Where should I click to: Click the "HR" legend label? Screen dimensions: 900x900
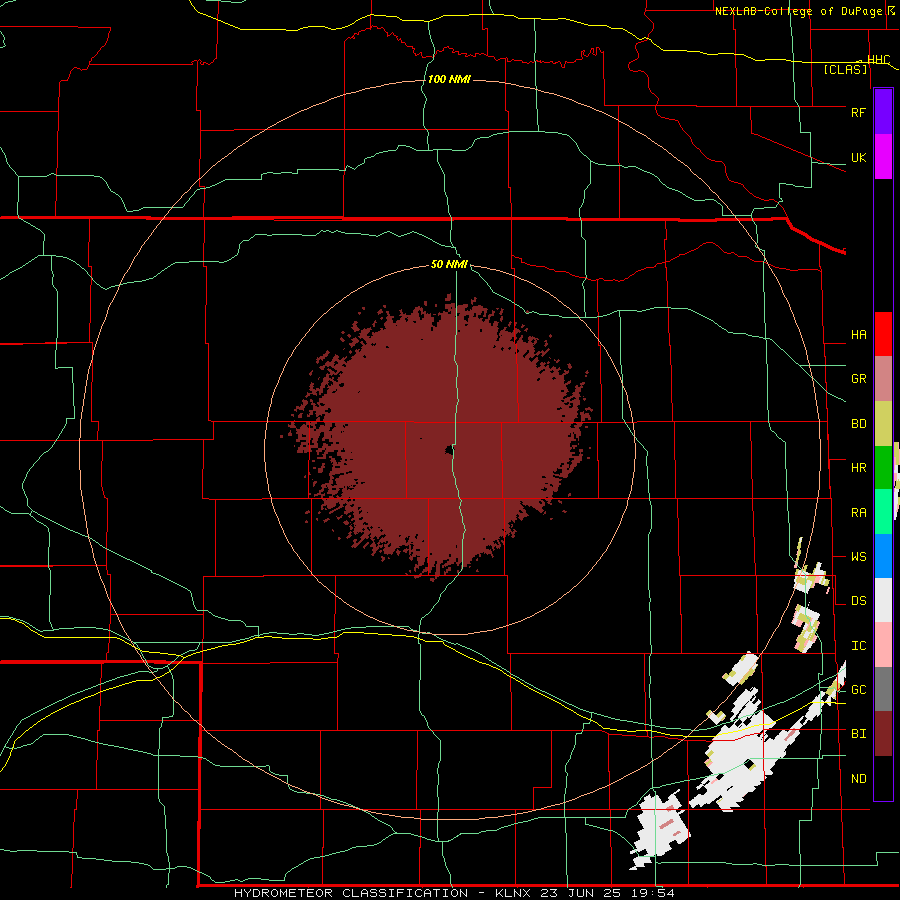tap(858, 468)
